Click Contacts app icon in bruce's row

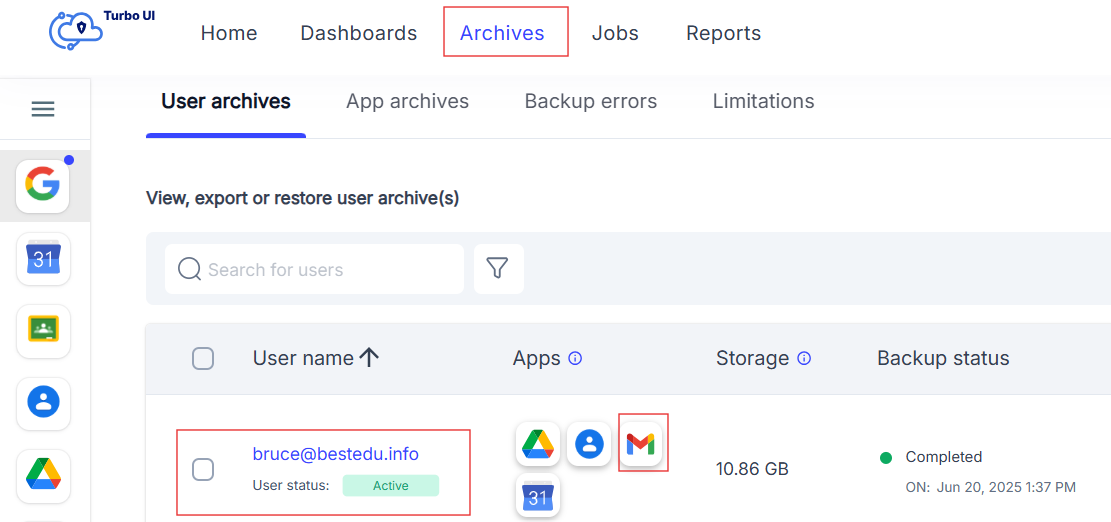pyautogui.click(x=589, y=444)
